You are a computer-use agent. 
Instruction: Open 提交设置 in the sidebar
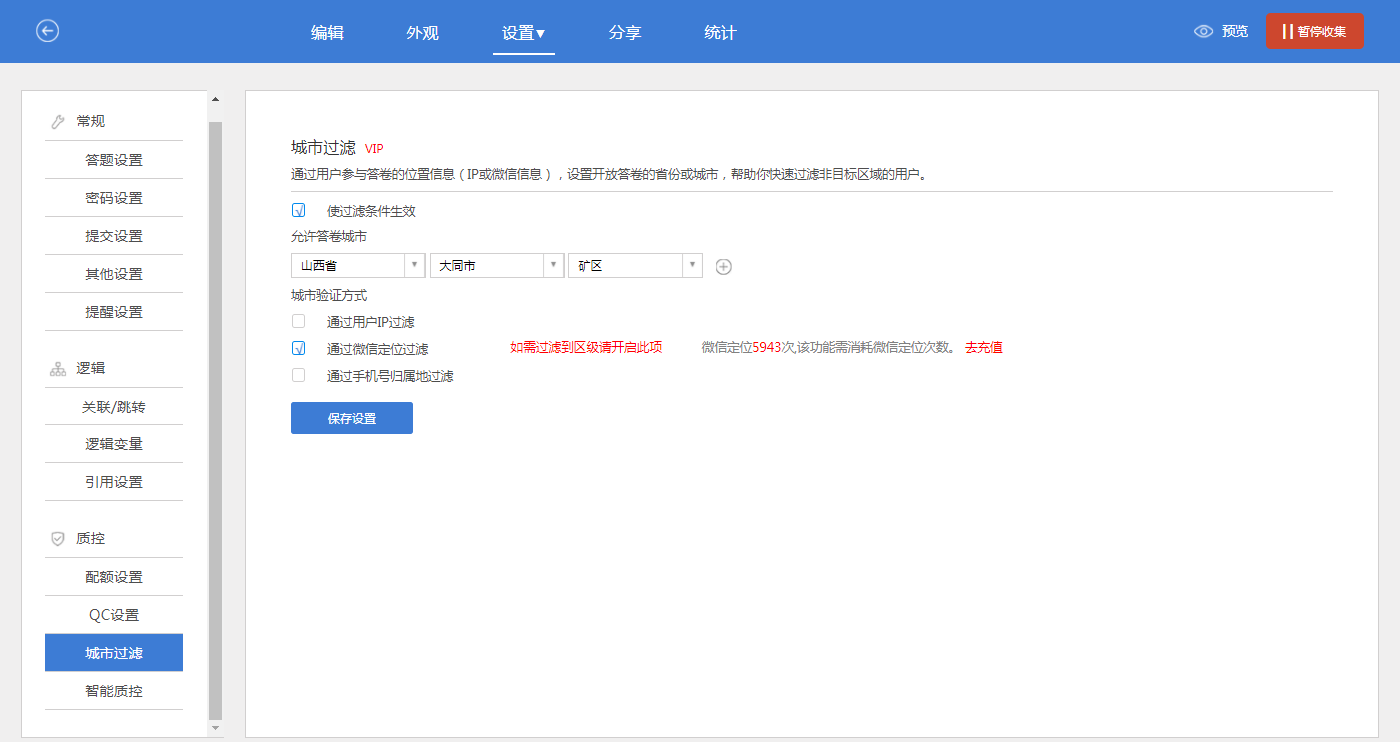(x=114, y=236)
